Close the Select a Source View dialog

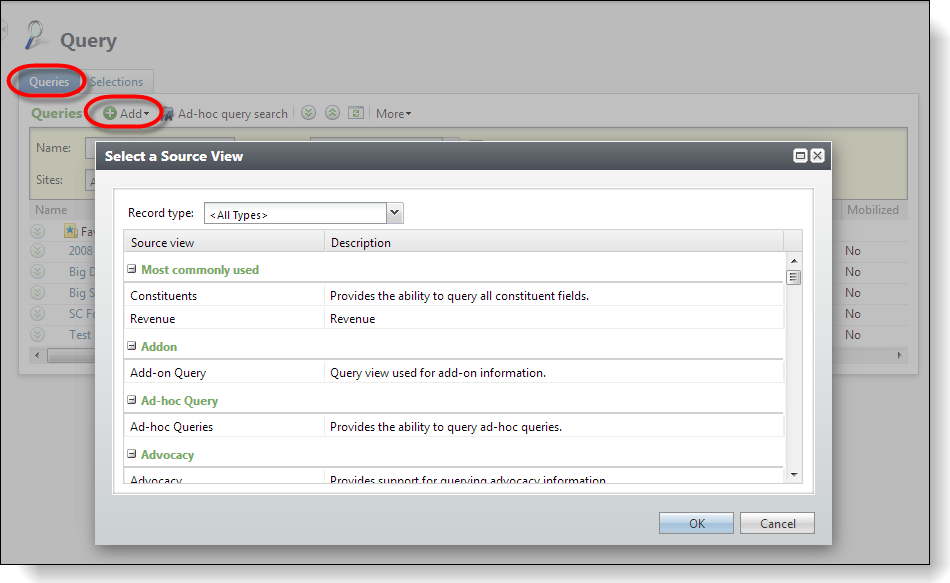tap(817, 156)
